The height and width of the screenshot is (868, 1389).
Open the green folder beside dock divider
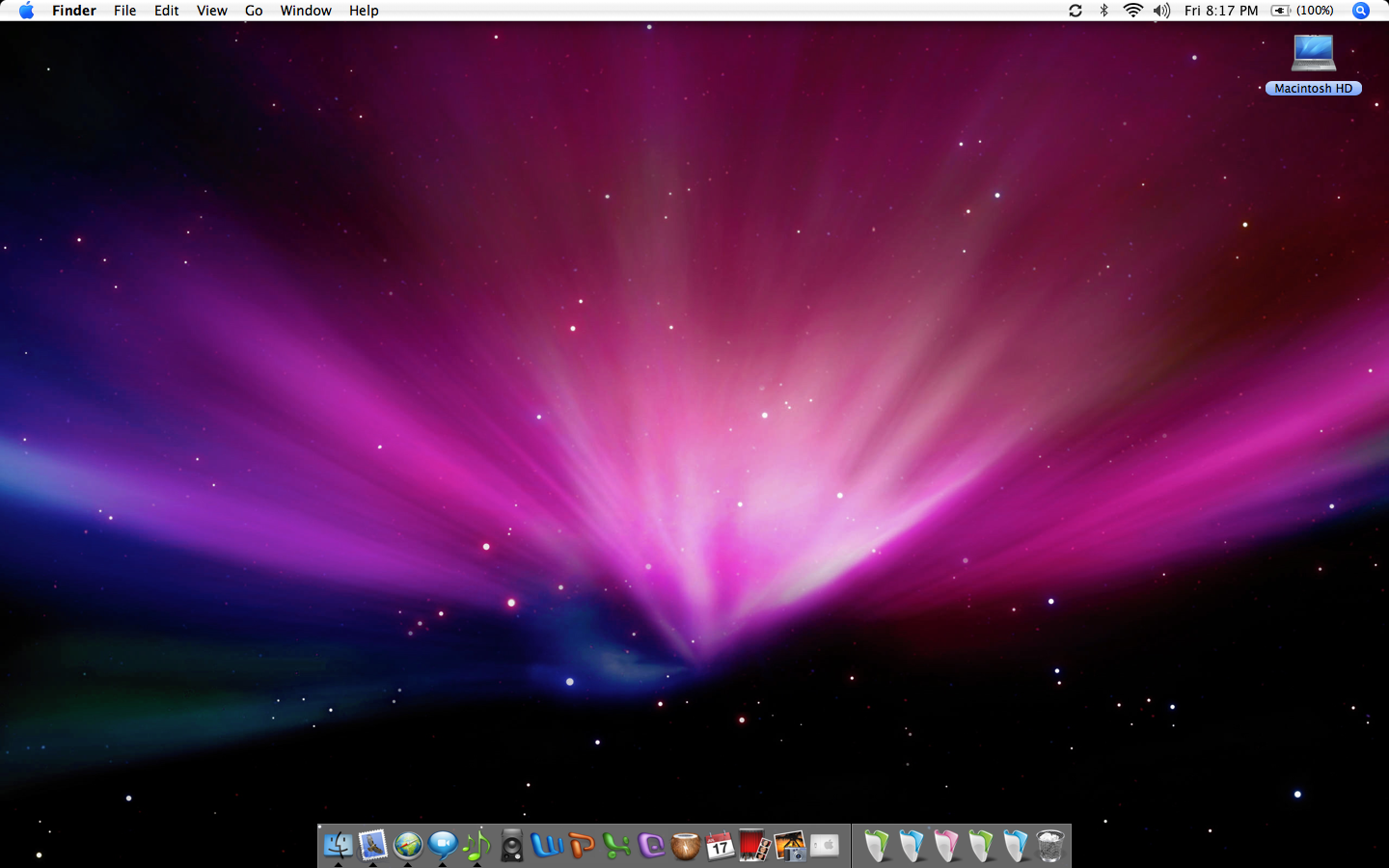click(877, 846)
